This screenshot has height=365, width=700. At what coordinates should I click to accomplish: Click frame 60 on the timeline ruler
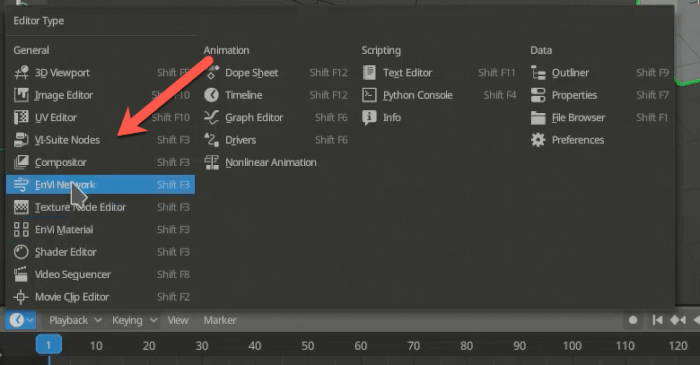click(360, 346)
